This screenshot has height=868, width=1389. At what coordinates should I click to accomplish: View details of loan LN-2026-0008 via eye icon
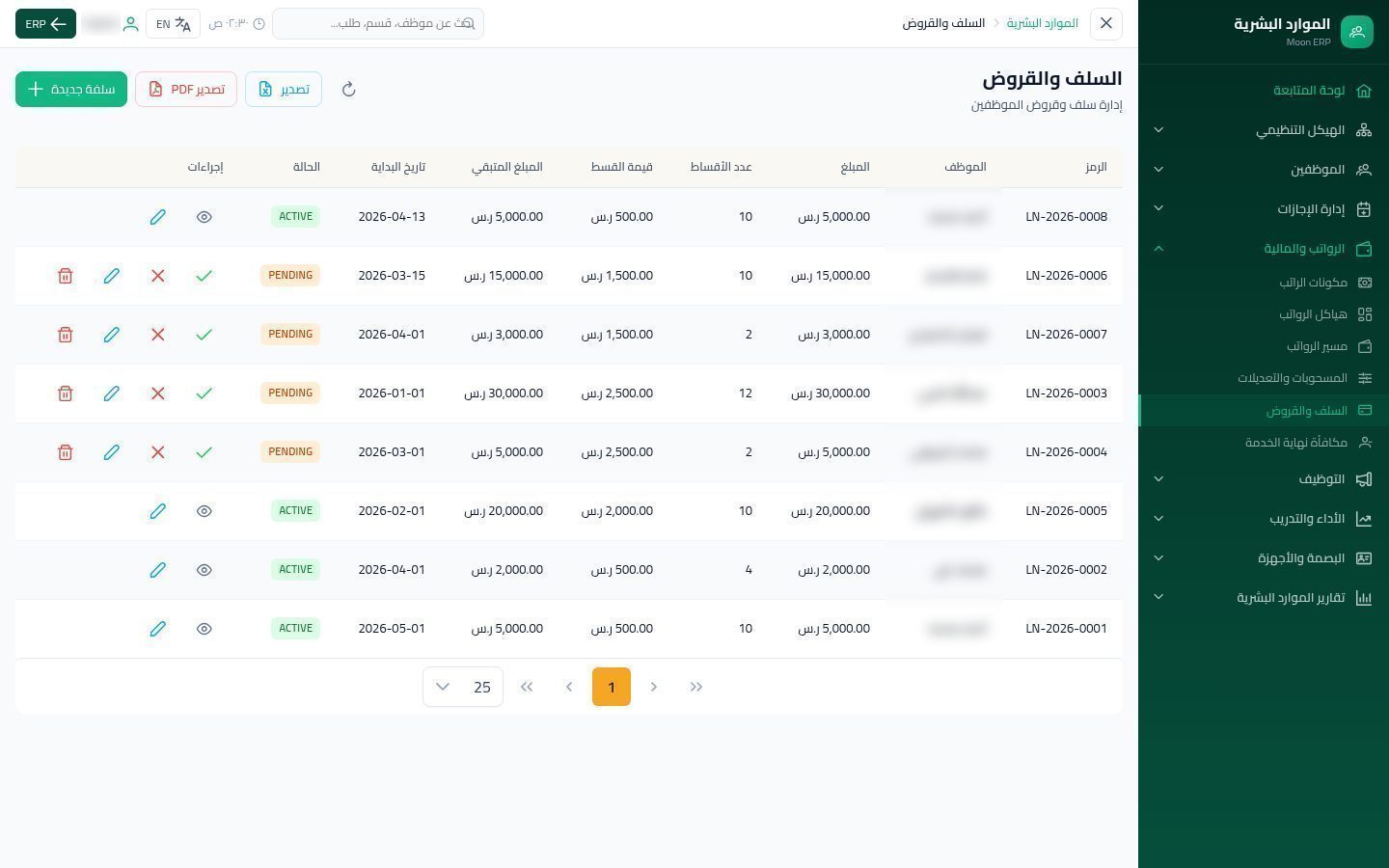point(204,217)
